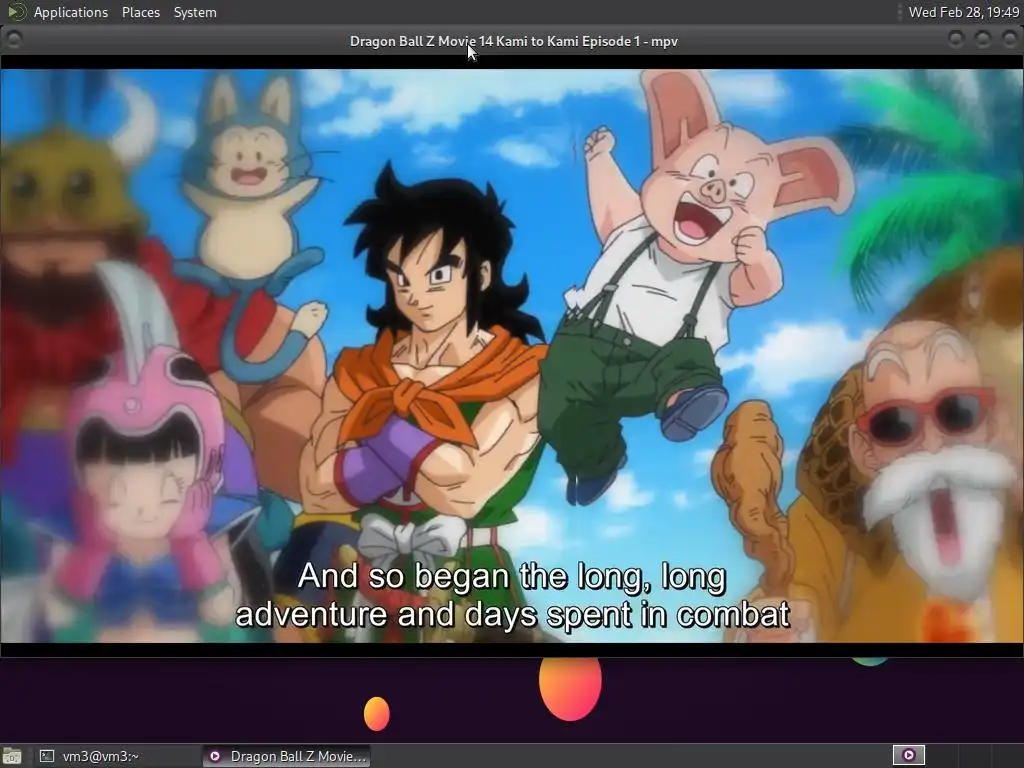This screenshot has width=1024, height=768.
Task: Open the calendar from the date and time
Action: 963,12
